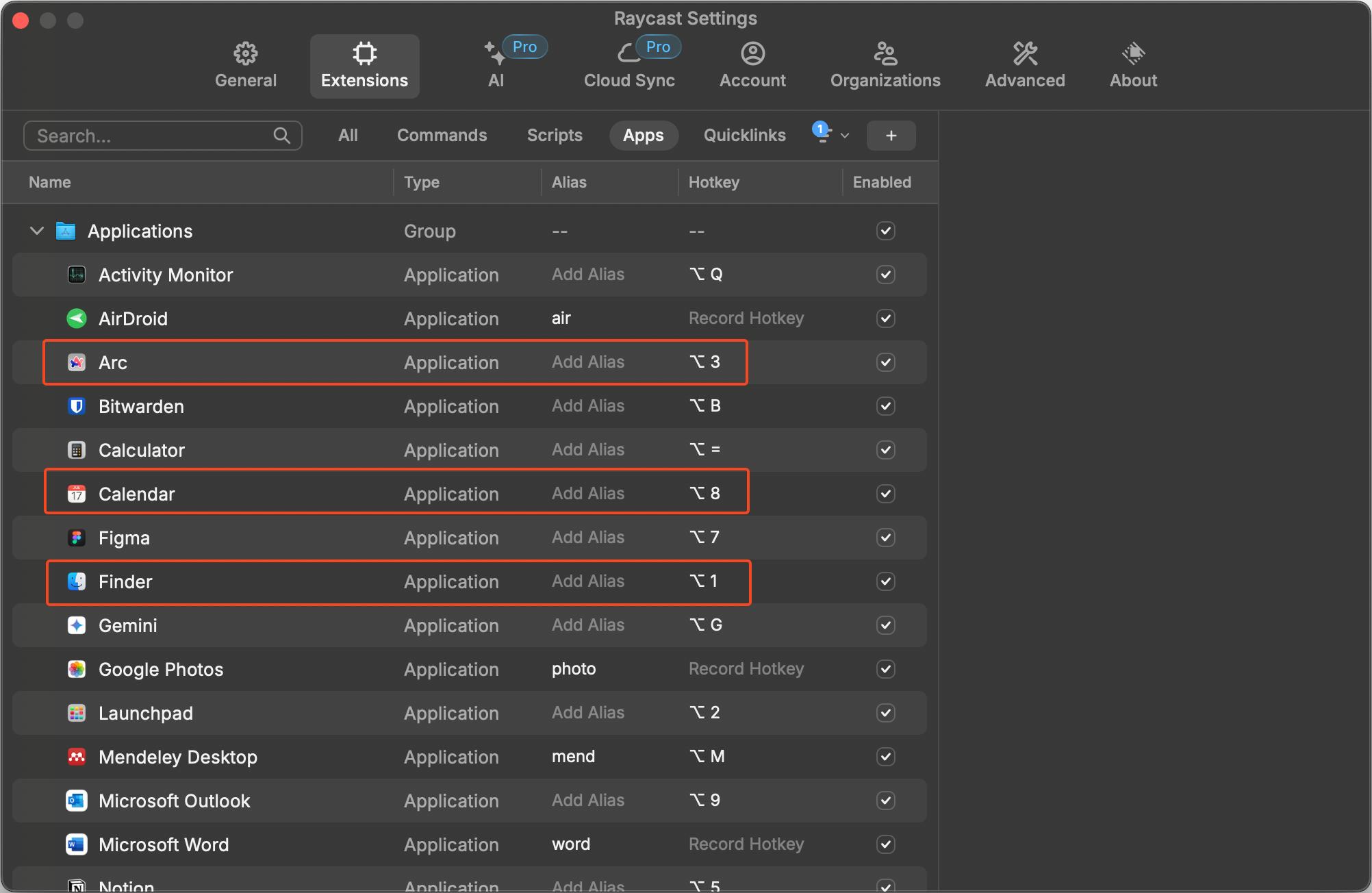Image resolution: width=1372 pixels, height=893 pixels.
Task: Record a hotkey for AirDroid
Action: 746,318
